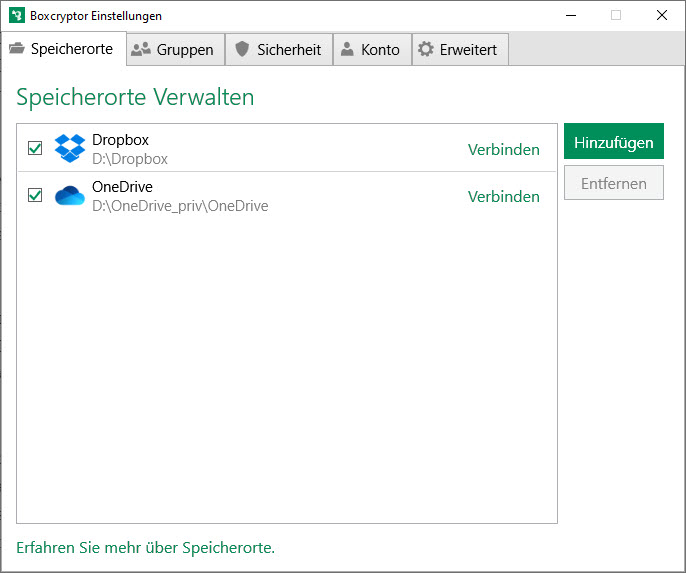Click the Dropbox logo icon

click(70, 148)
